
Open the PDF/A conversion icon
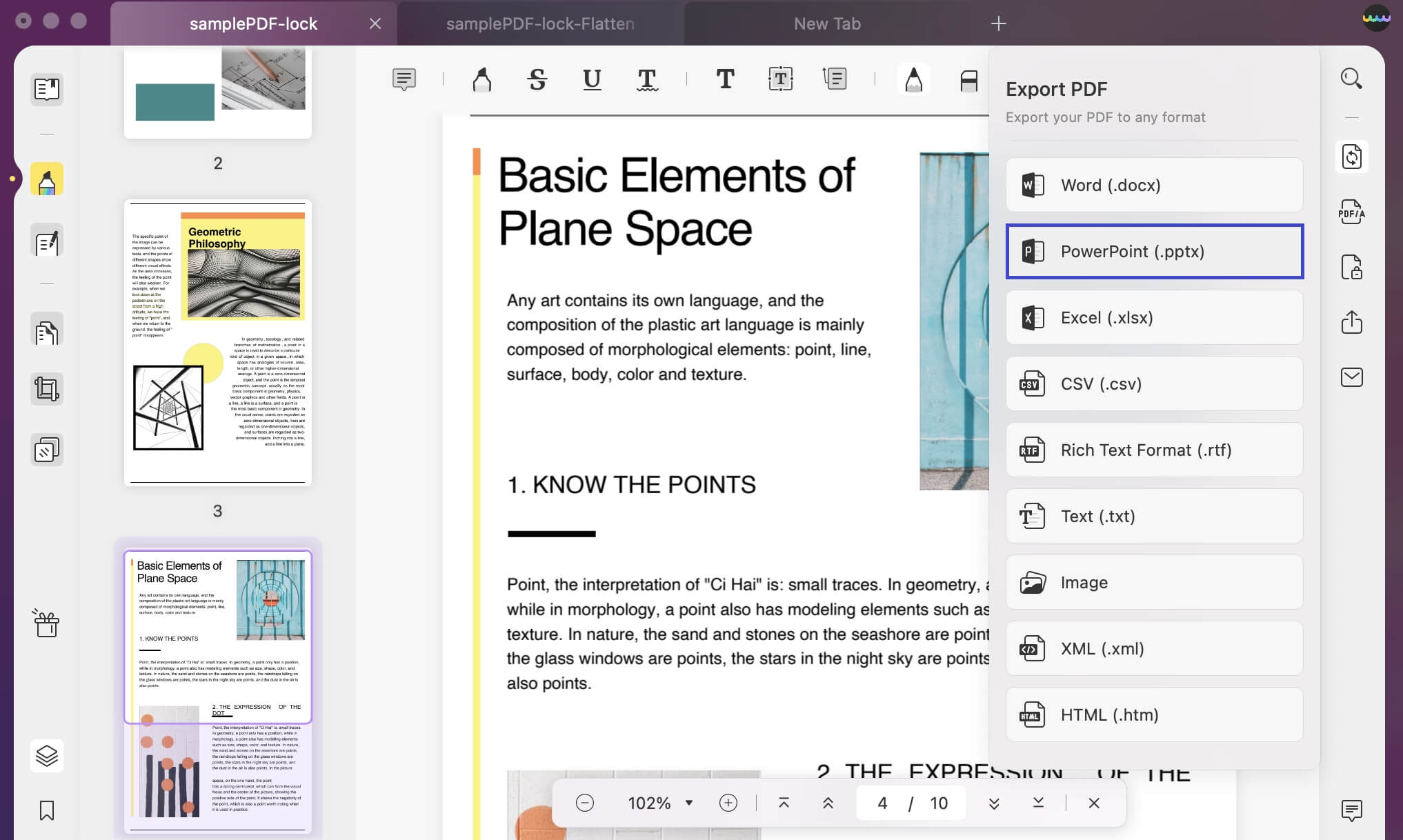pos(1351,212)
